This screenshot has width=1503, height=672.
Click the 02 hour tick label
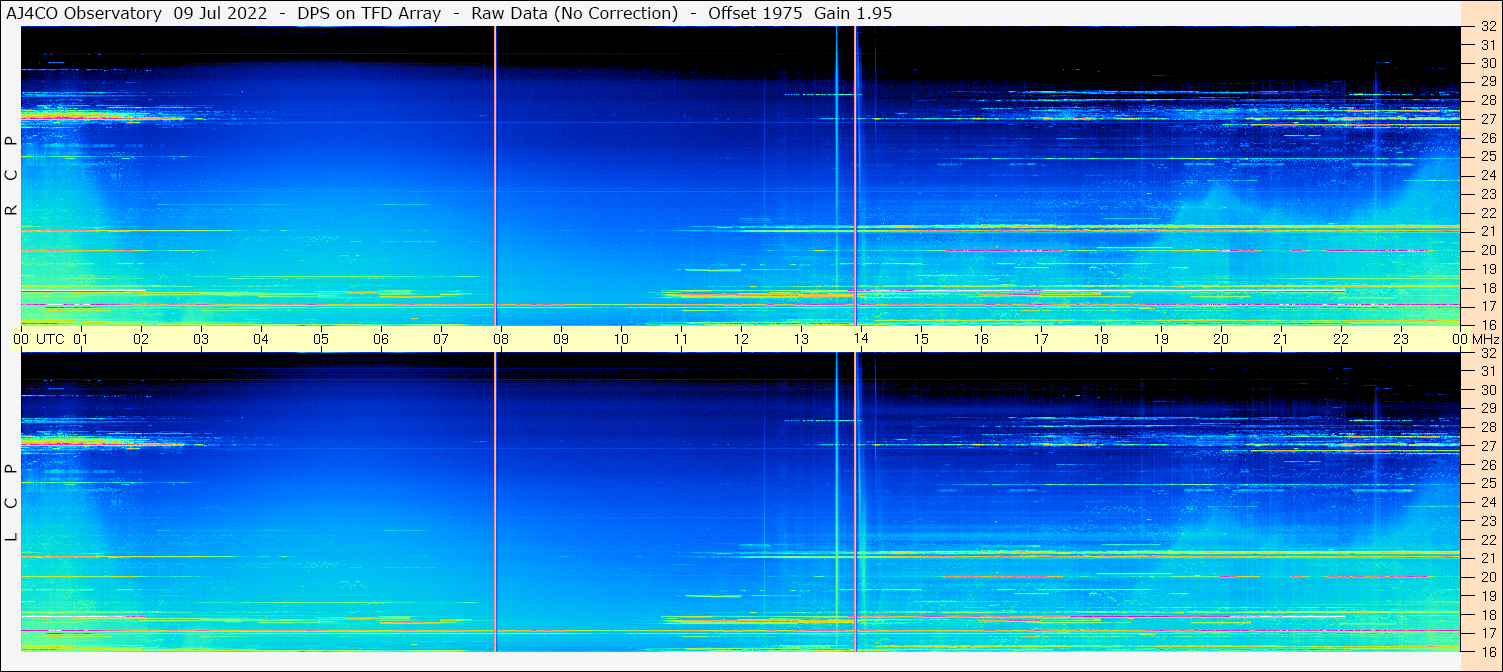(141, 339)
